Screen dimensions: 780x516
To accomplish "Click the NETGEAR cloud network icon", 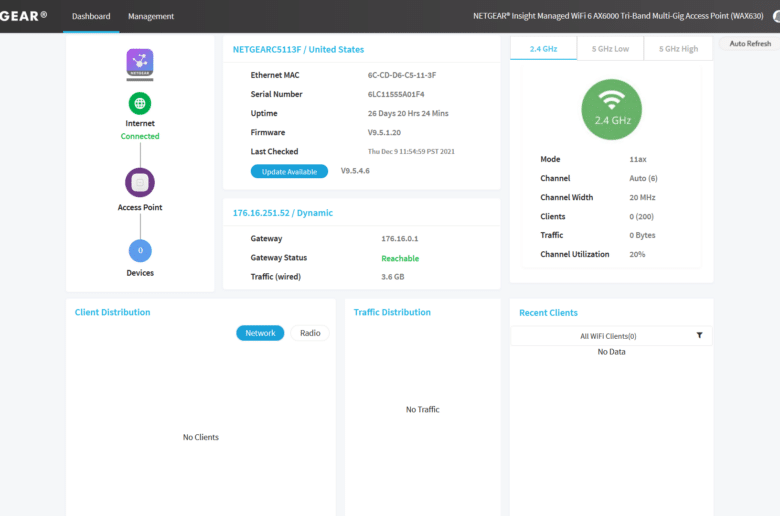I will coord(140,64).
